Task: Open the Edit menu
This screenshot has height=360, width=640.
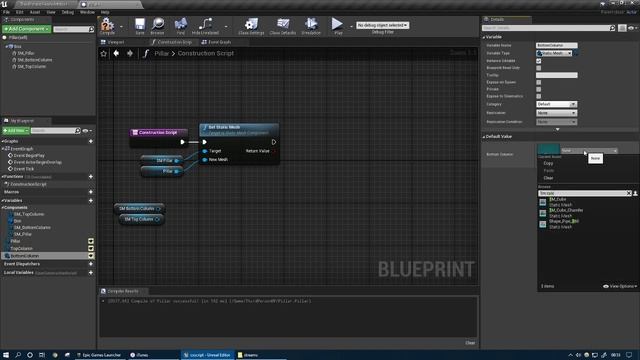Action: (x=19, y=12)
